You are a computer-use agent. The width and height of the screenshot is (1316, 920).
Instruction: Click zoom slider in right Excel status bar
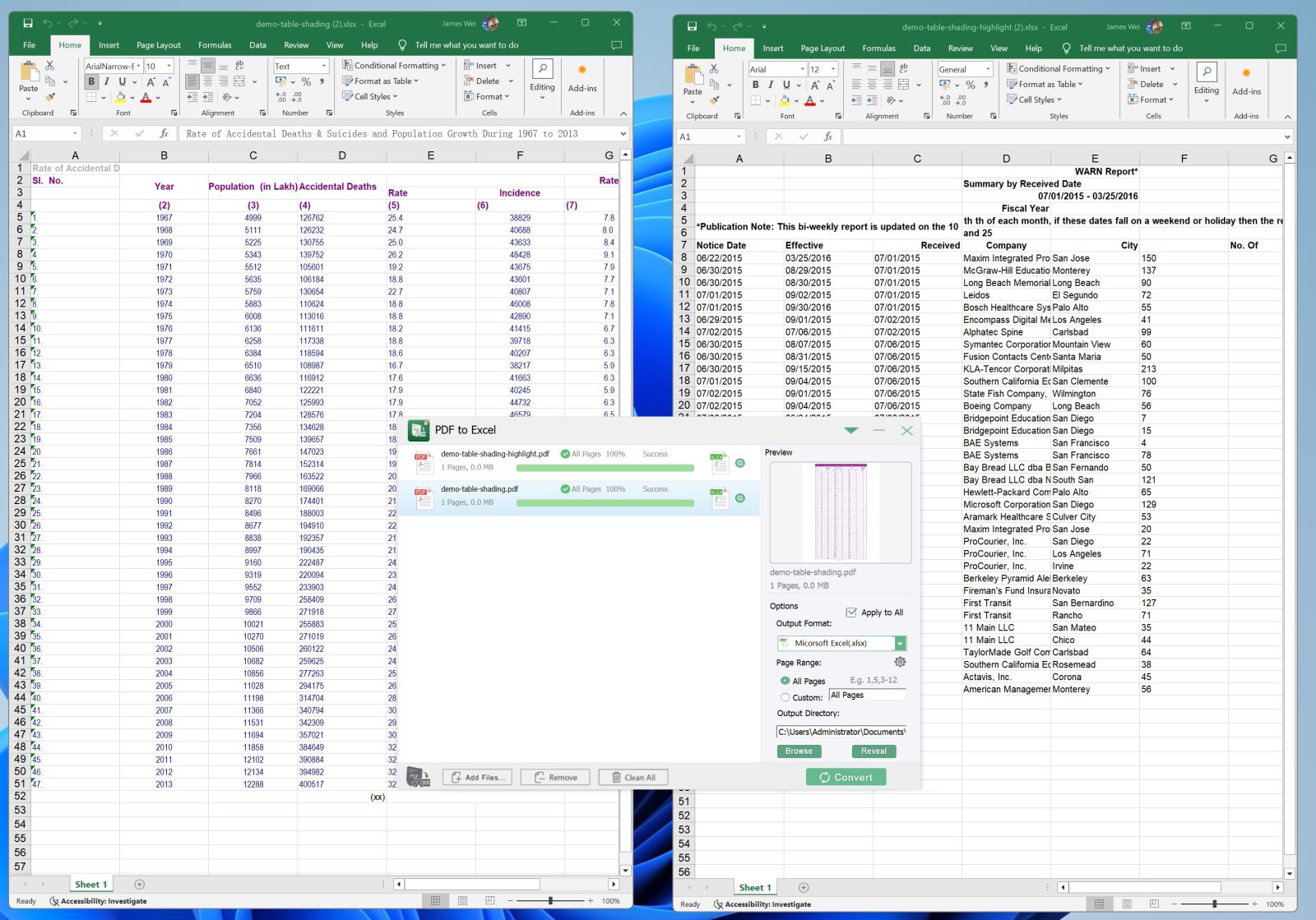(1214, 904)
